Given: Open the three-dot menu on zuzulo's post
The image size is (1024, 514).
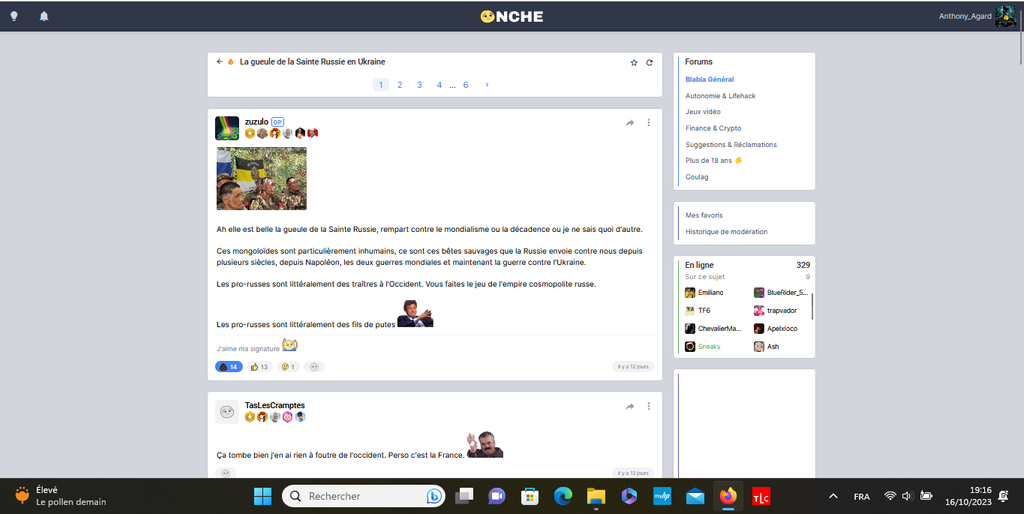Looking at the screenshot, I should click(x=649, y=123).
